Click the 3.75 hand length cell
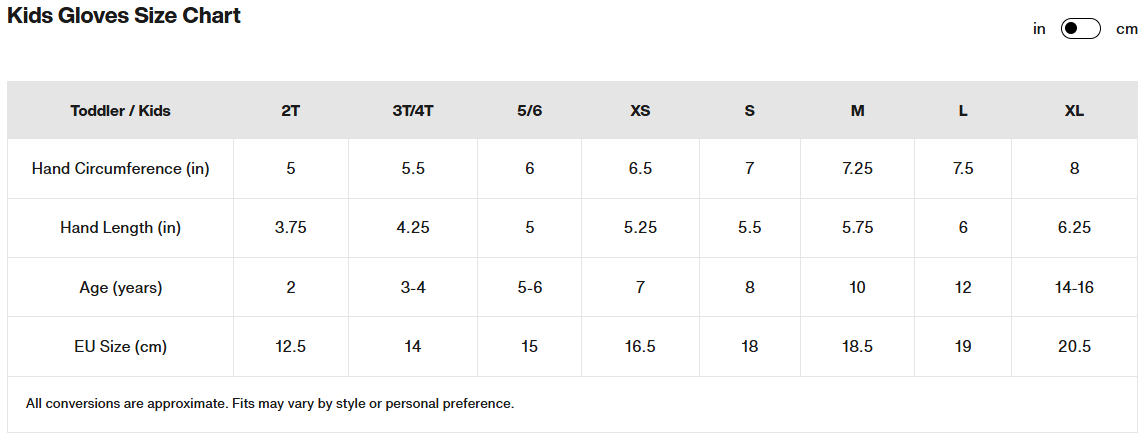Image resolution: width=1145 pixels, height=440 pixels. coord(291,228)
